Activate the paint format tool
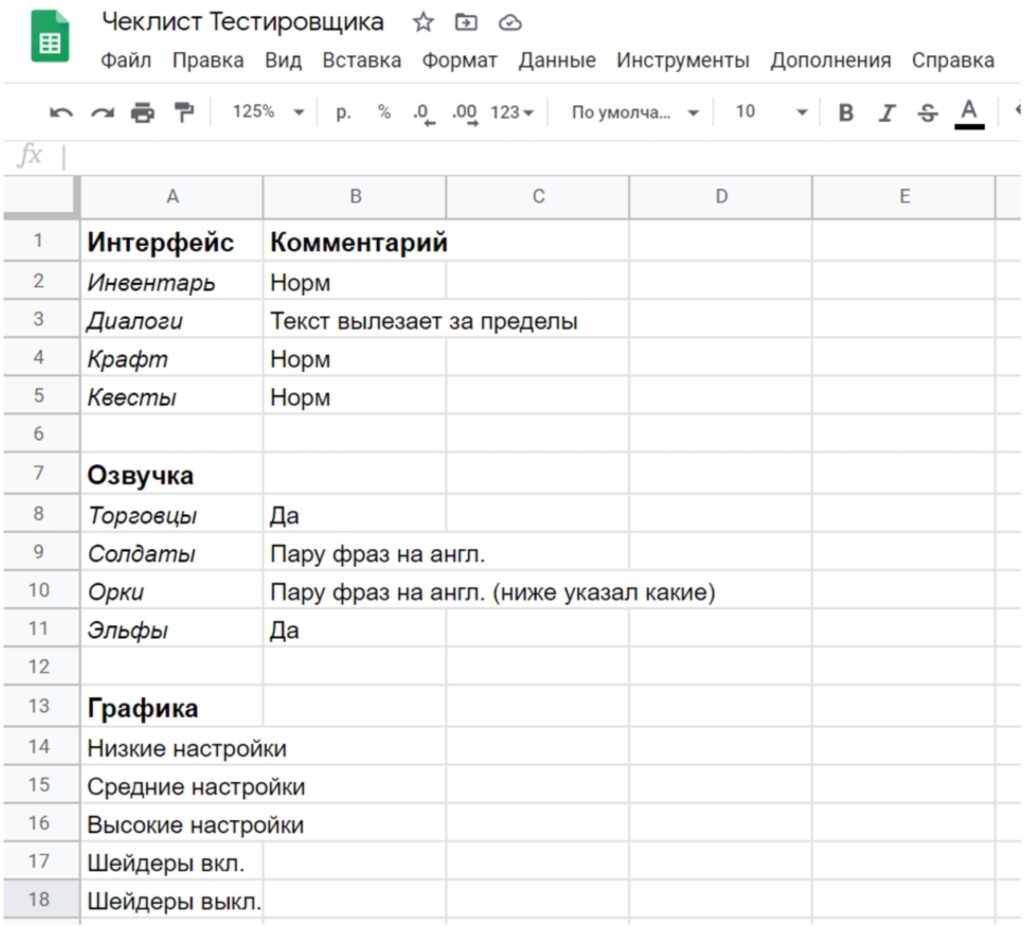Viewport: 1024px width, 926px height. click(184, 112)
